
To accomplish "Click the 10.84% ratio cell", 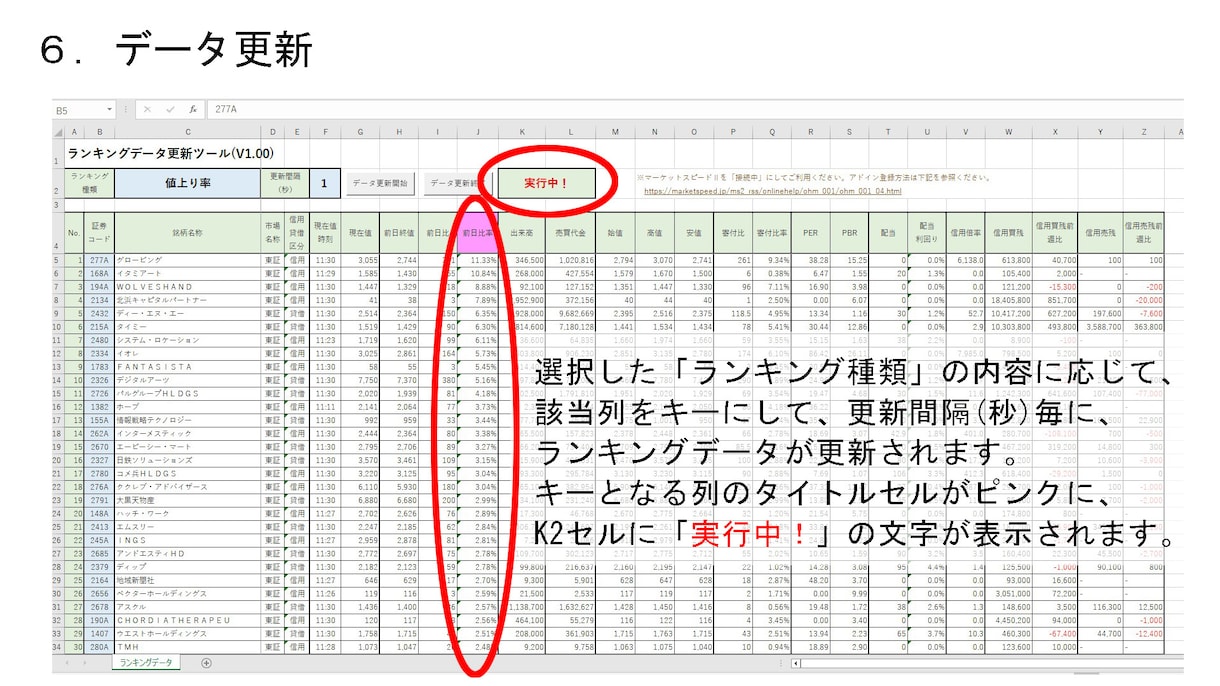I will (478, 272).
